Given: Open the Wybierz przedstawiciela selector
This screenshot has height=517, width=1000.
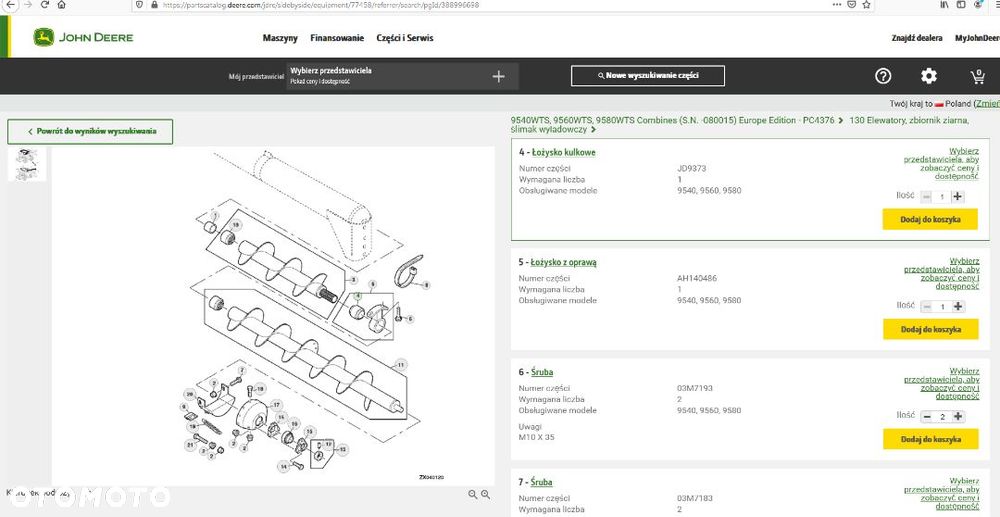Looking at the screenshot, I should (402, 76).
